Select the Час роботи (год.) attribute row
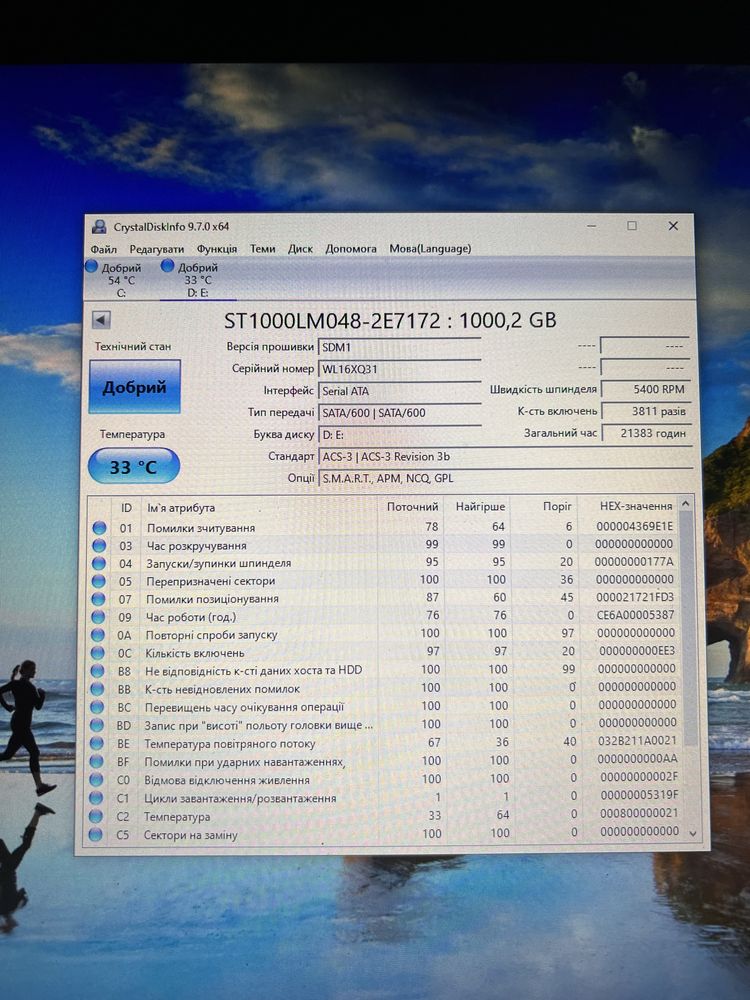The image size is (750, 1000). tap(385, 616)
